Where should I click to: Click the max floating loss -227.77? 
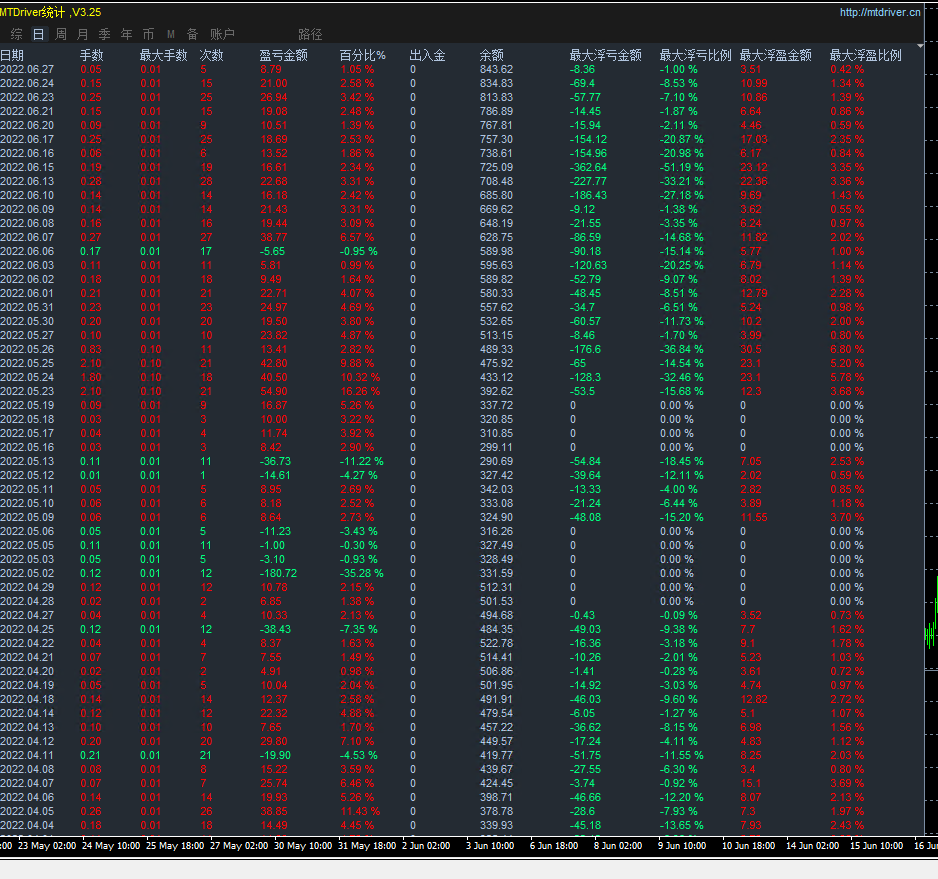[x=588, y=181]
